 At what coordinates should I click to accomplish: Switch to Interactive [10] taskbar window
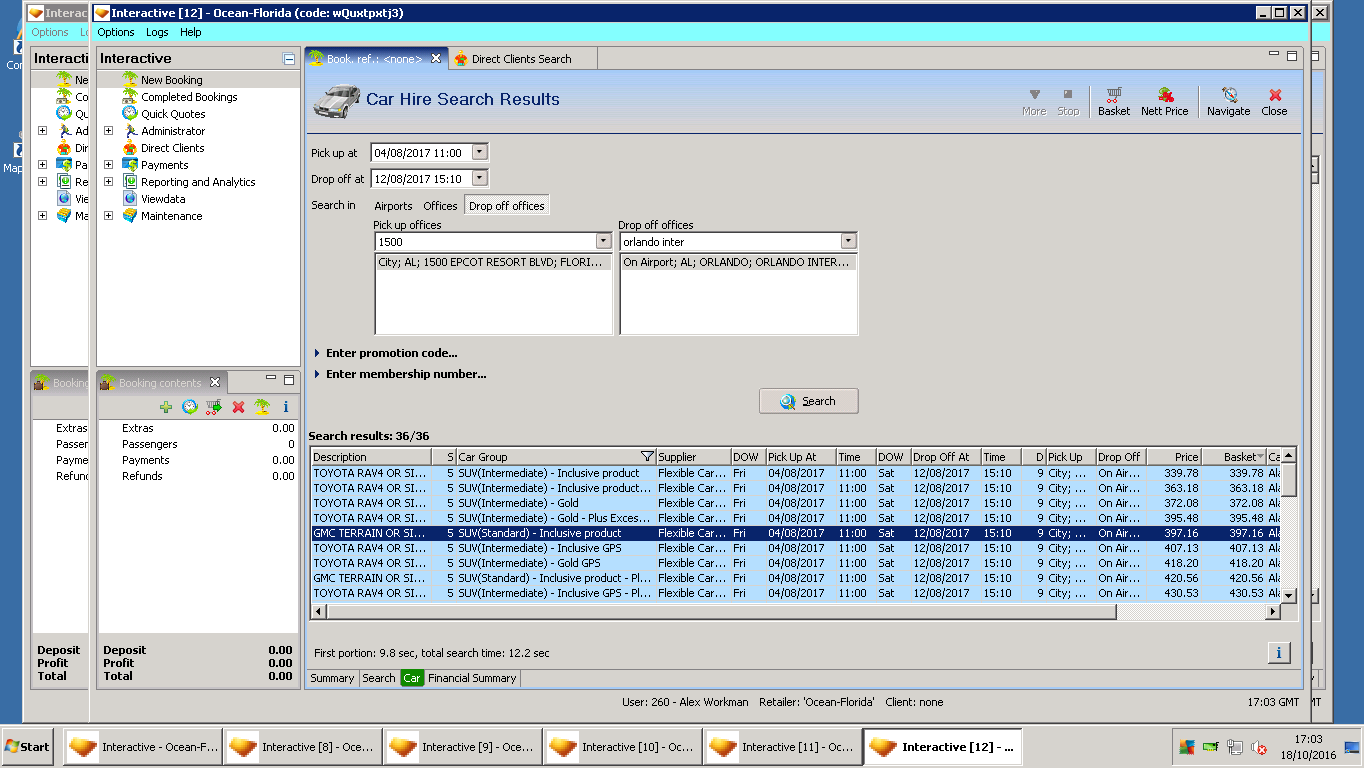tap(623, 747)
